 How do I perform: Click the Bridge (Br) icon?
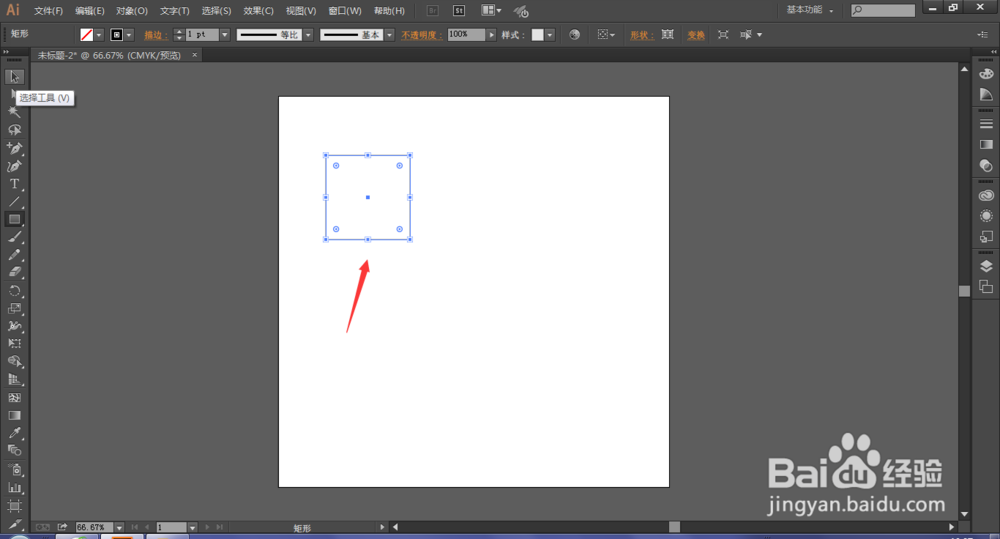tap(432, 10)
